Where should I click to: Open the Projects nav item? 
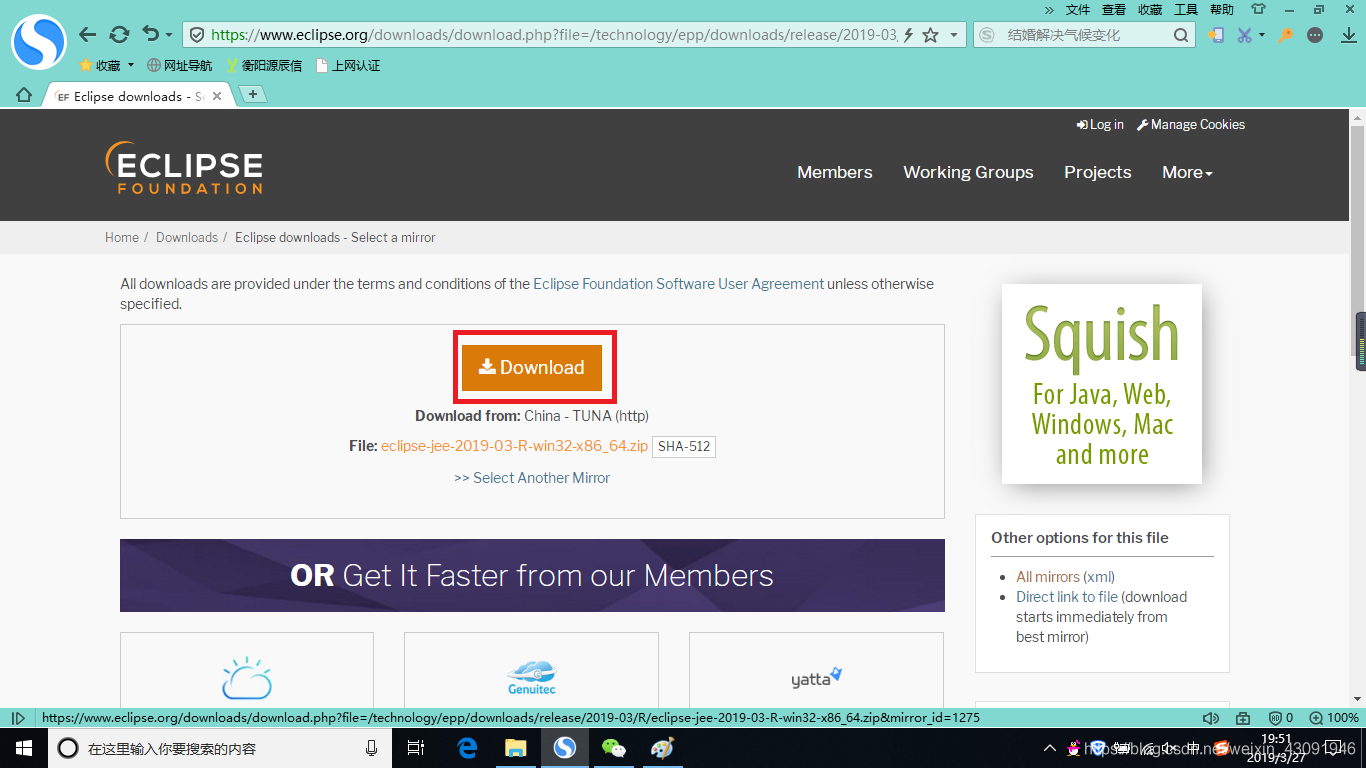point(1098,172)
